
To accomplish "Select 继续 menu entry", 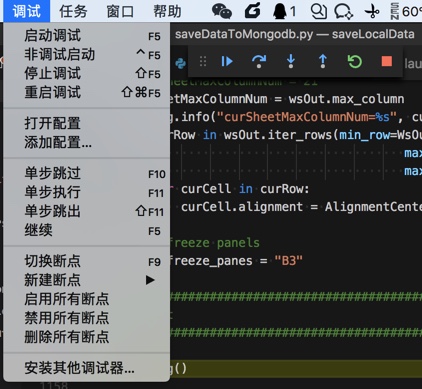I will point(87,230).
